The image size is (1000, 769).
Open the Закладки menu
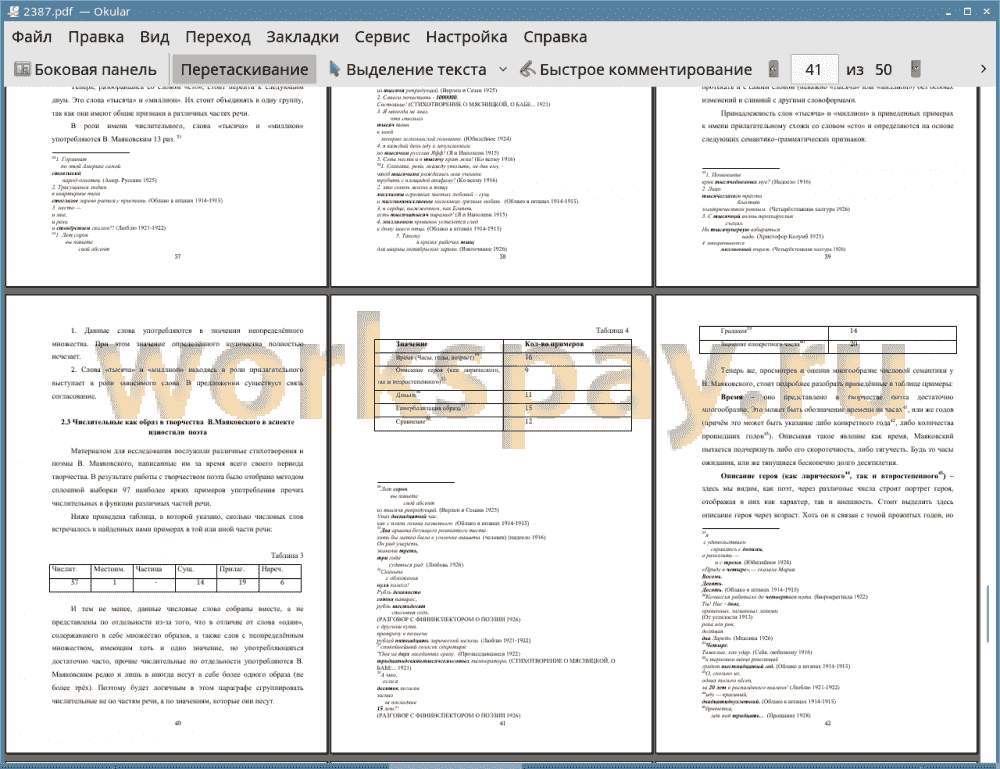click(302, 37)
